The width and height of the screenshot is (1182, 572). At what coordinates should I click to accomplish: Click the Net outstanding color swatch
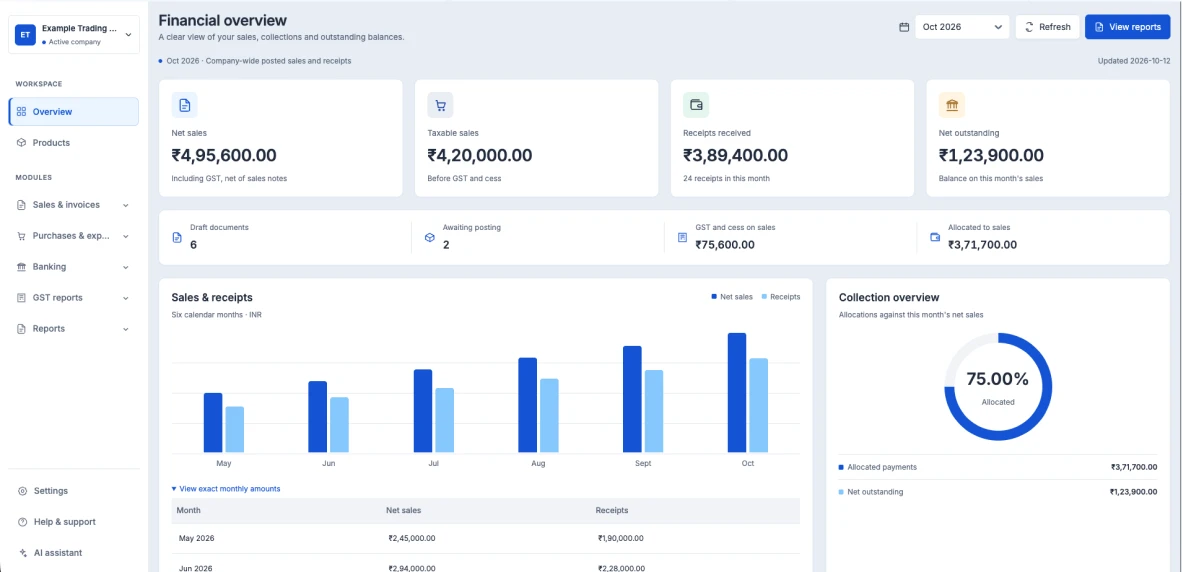841,491
